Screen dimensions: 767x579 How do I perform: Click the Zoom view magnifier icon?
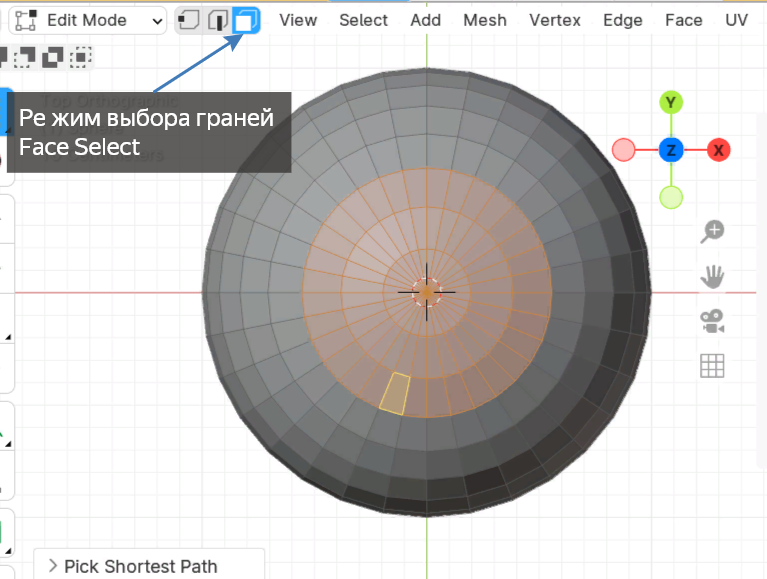(712, 231)
